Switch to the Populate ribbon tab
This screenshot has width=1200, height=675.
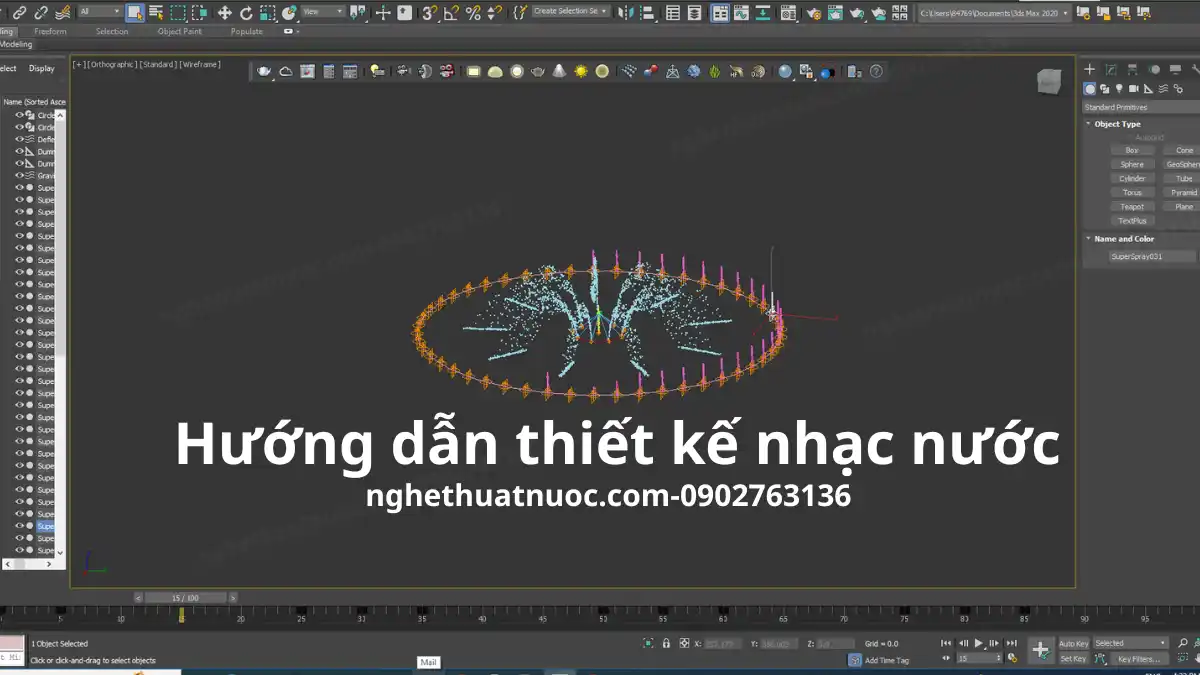tap(246, 32)
